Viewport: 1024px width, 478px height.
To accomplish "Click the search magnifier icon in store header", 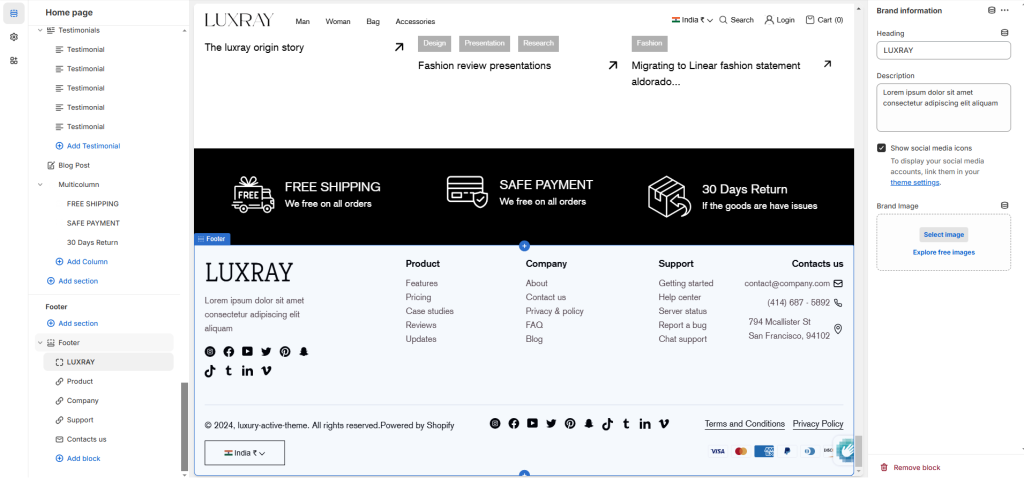I will click(x=723, y=20).
